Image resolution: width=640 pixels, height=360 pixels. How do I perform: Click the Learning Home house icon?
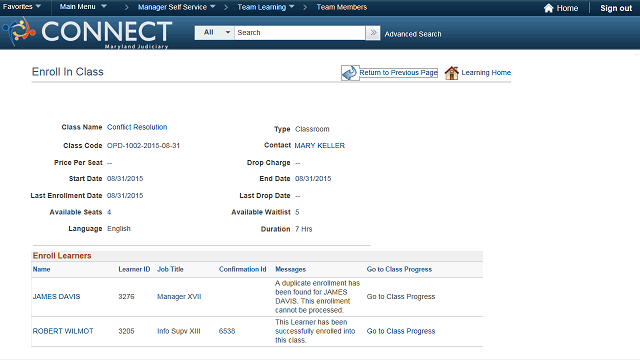451,73
